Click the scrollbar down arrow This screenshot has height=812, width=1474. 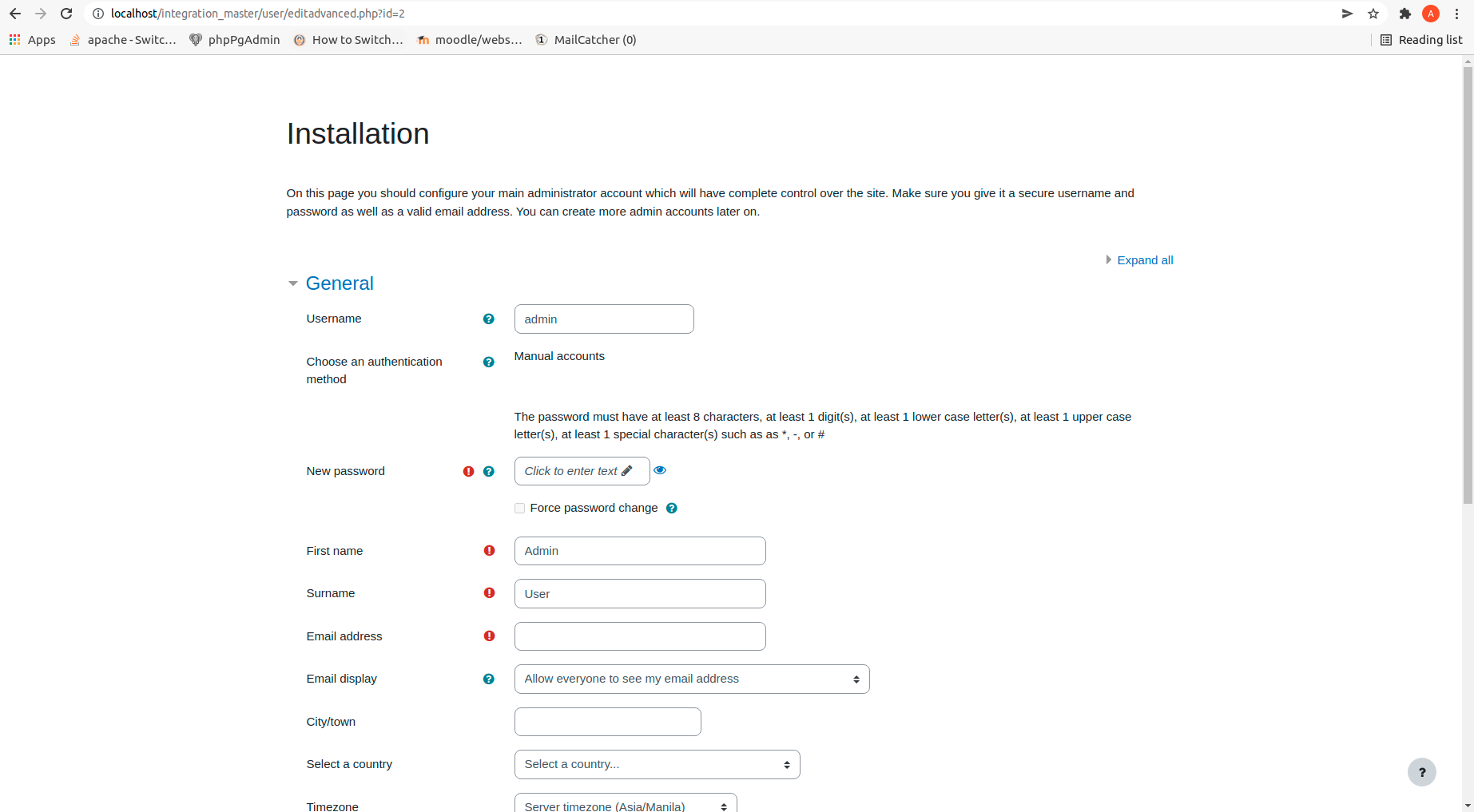pyautogui.click(x=1468, y=806)
